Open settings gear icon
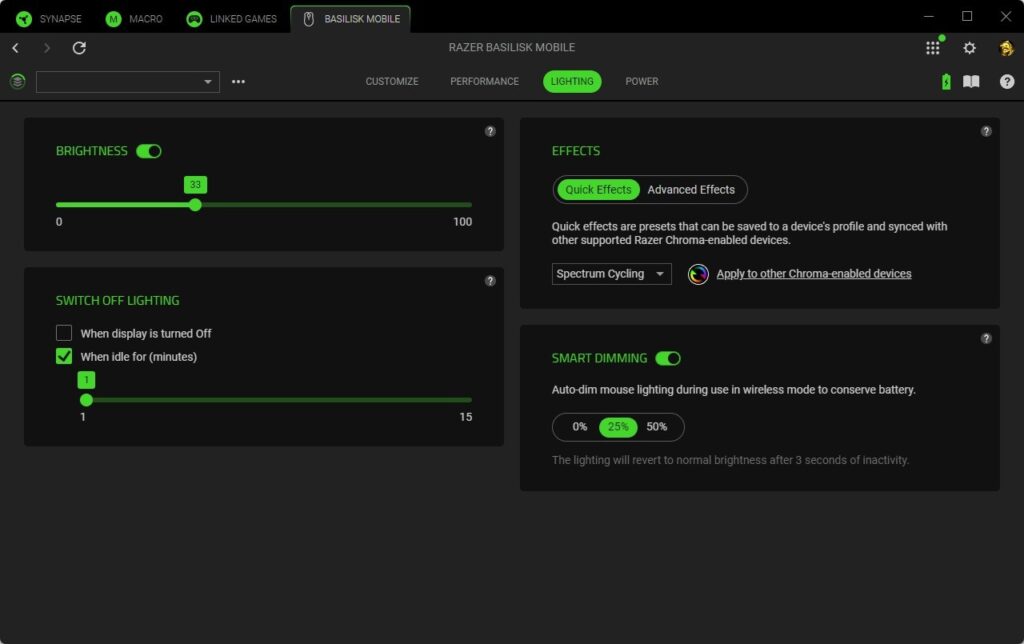The image size is (1024, 644). click(x=970, y=48)
